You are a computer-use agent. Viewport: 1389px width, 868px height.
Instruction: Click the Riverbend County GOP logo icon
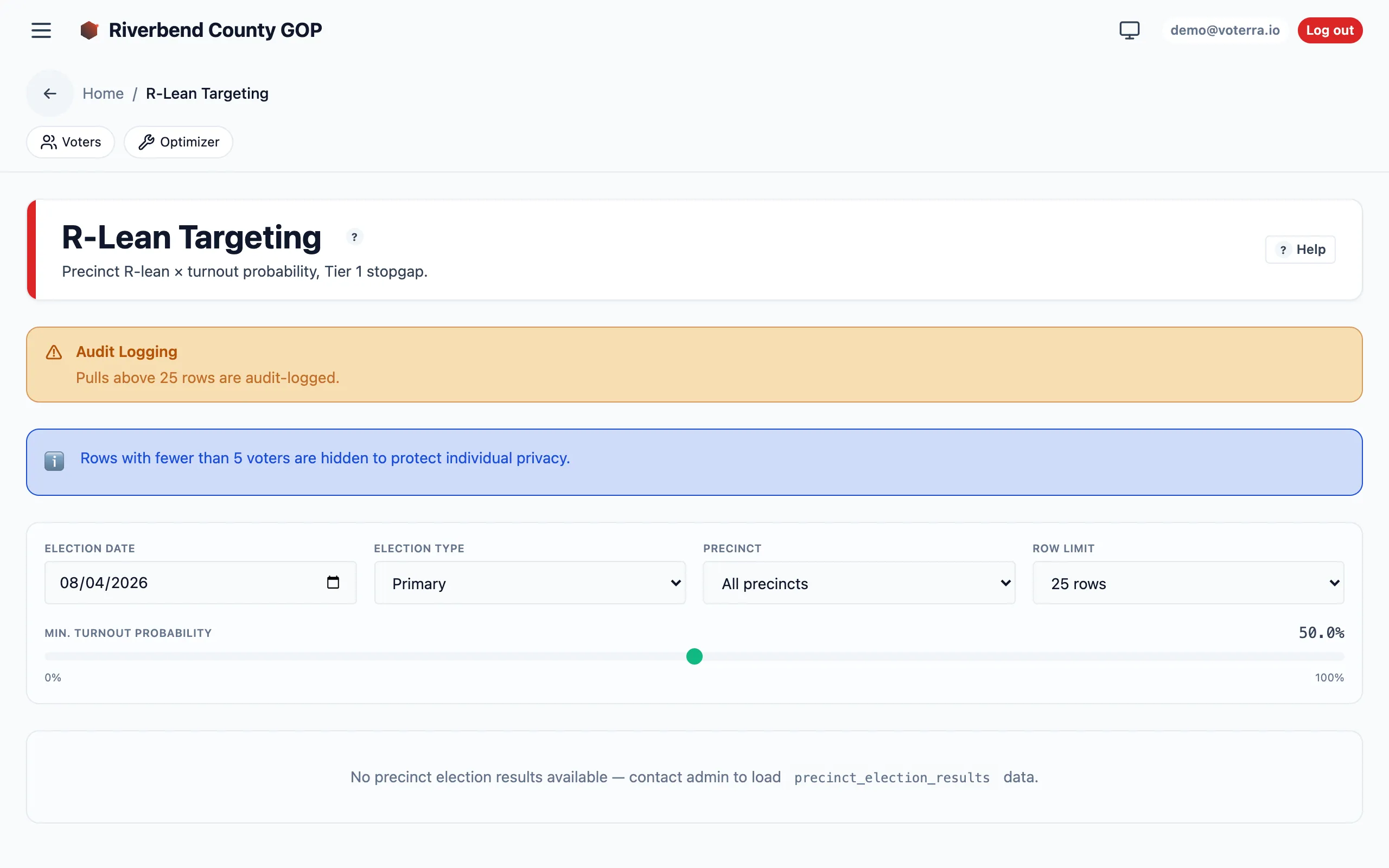89,30
